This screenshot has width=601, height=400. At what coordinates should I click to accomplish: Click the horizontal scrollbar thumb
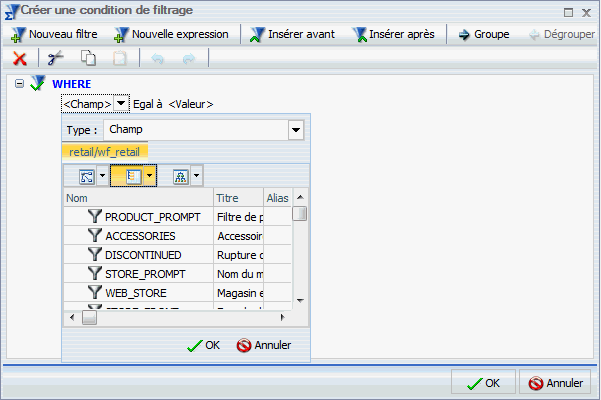coord(89,317)
